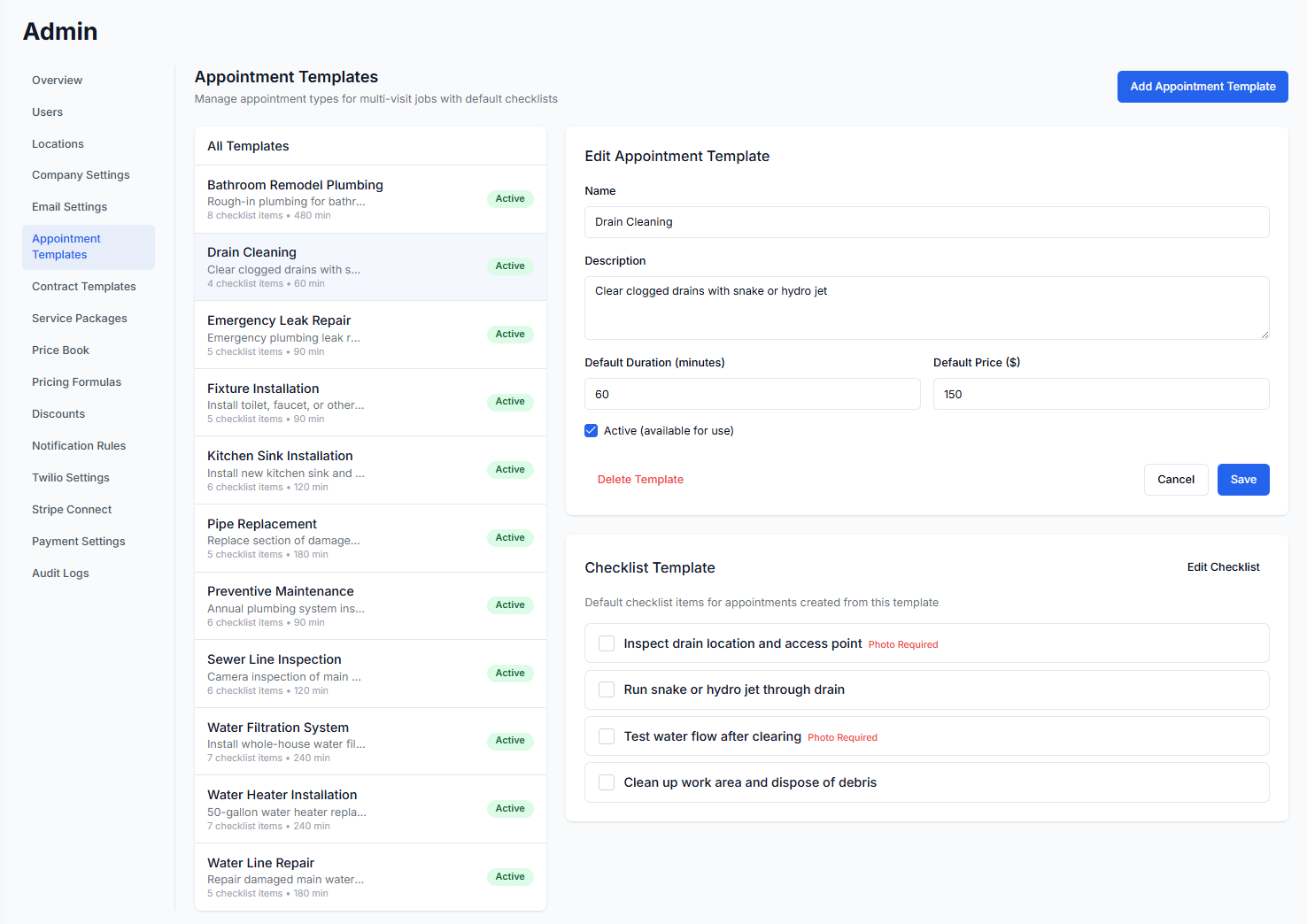The image size is (1307, 924).
Task: Select Preventive Maintenance template
Action: (370, 606)
